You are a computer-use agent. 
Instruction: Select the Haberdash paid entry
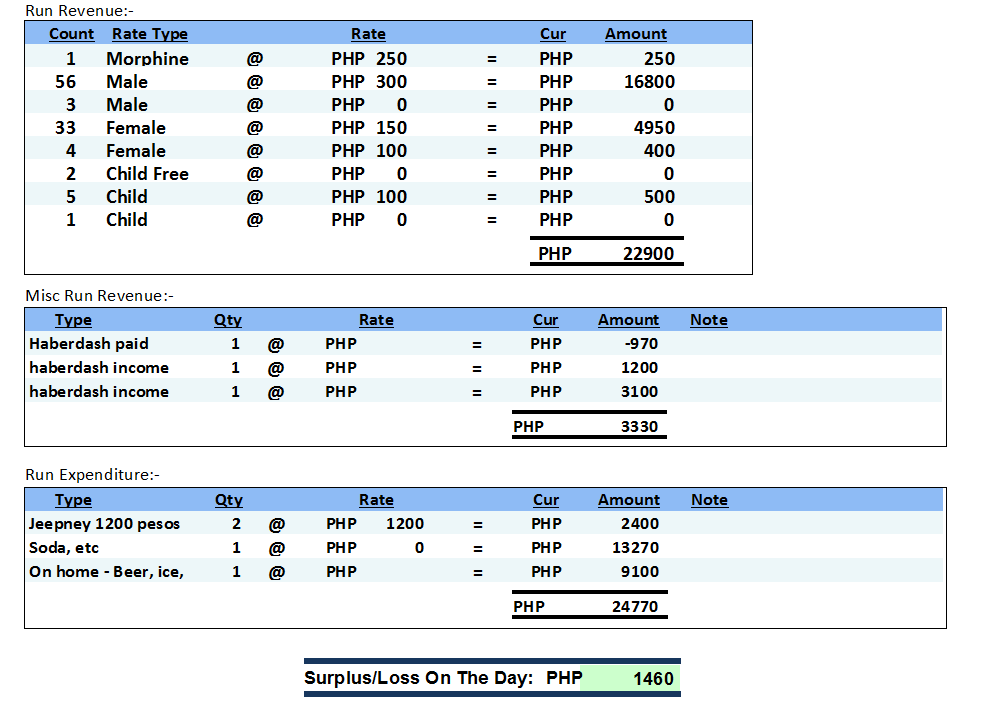point(89,344)
